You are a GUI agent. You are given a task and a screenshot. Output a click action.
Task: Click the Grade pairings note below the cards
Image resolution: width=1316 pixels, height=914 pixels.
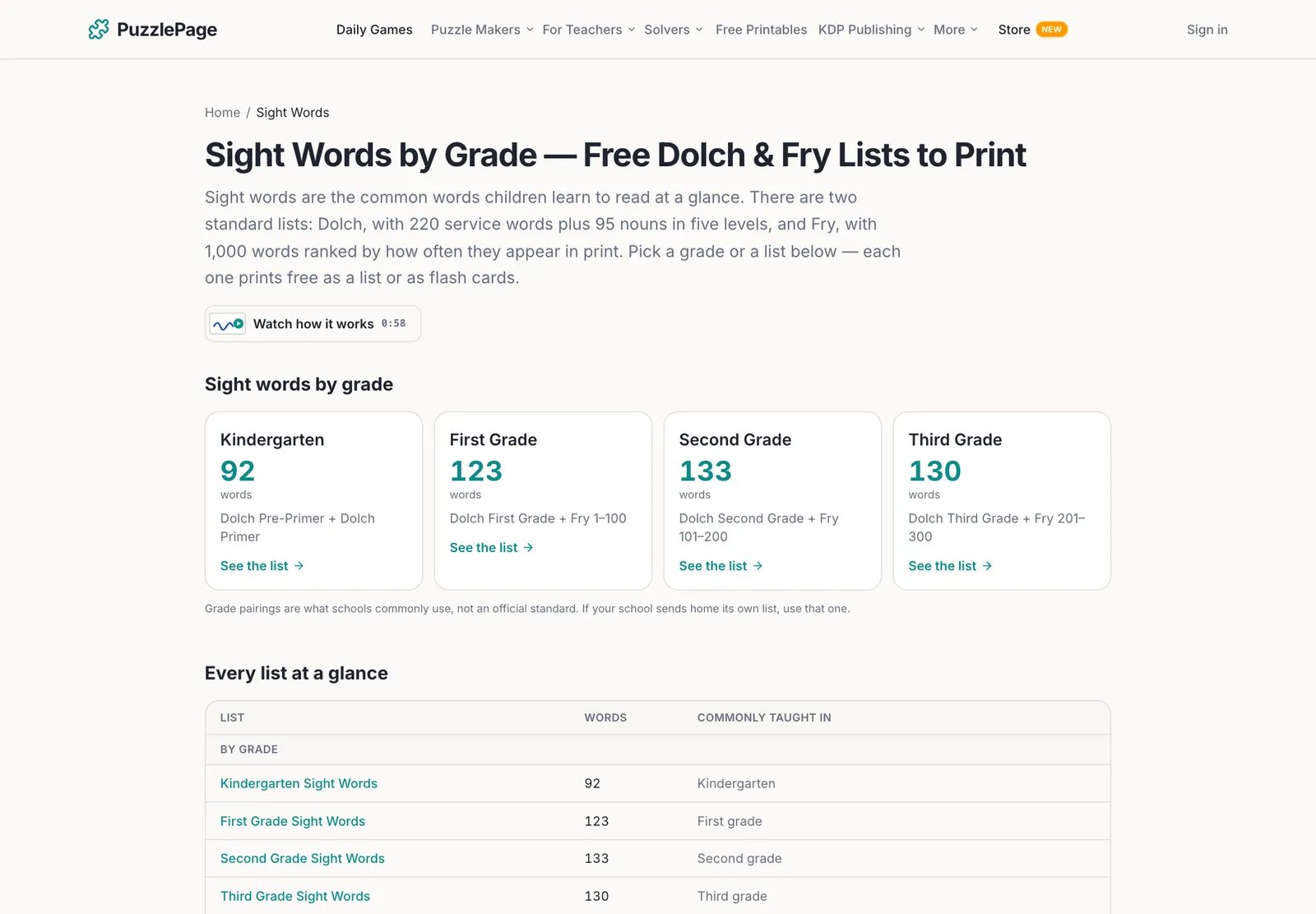[527, 609]
